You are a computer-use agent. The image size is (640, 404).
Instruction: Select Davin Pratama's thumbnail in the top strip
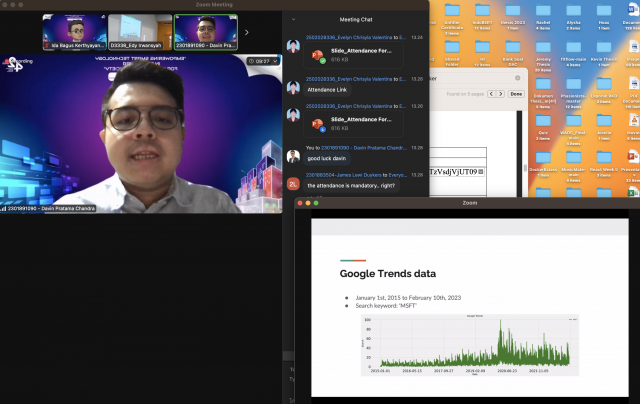tap(204, 31)
